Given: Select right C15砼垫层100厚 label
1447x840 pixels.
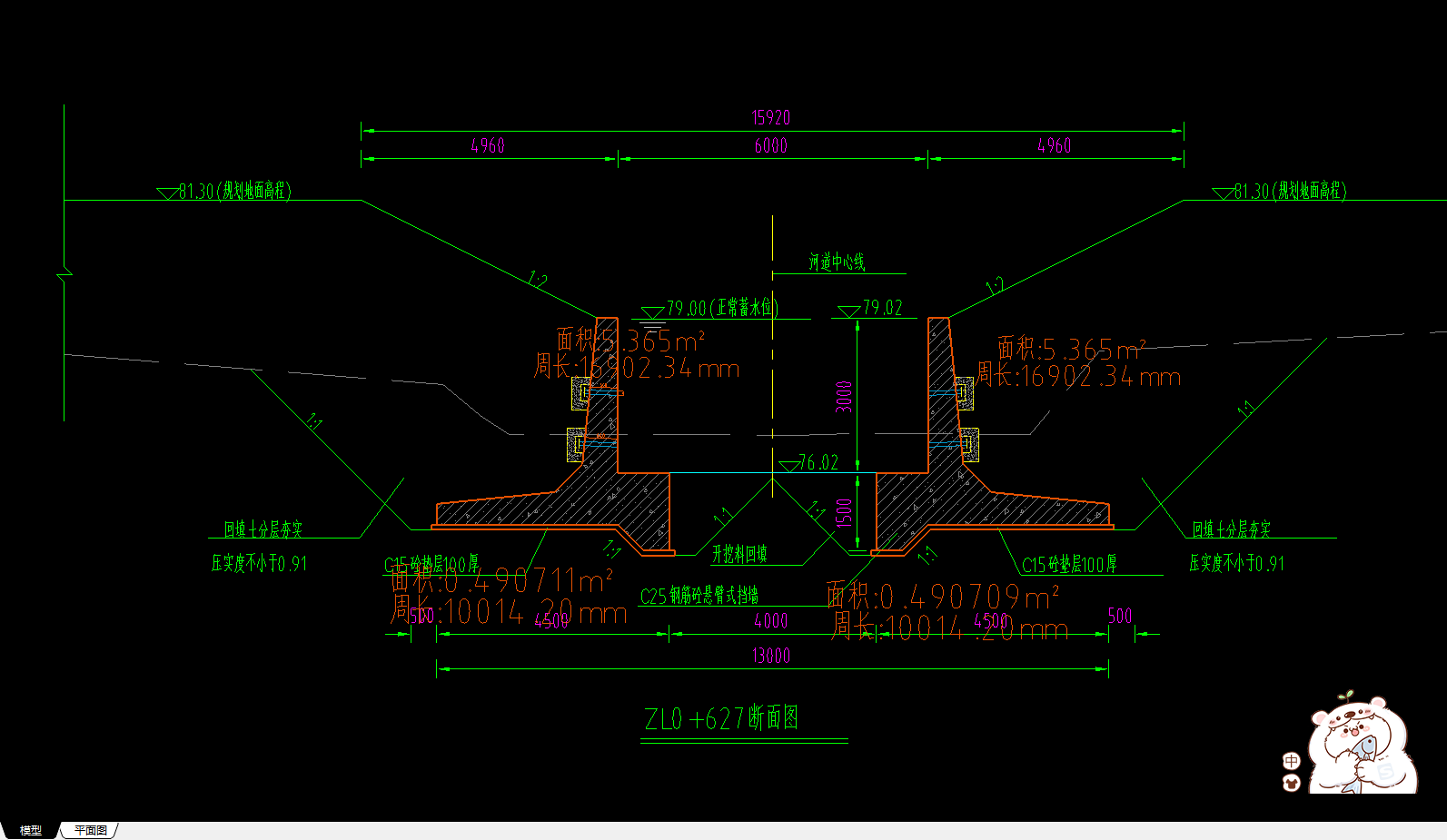Looking at the screenshot, I should pos(1070,565).
